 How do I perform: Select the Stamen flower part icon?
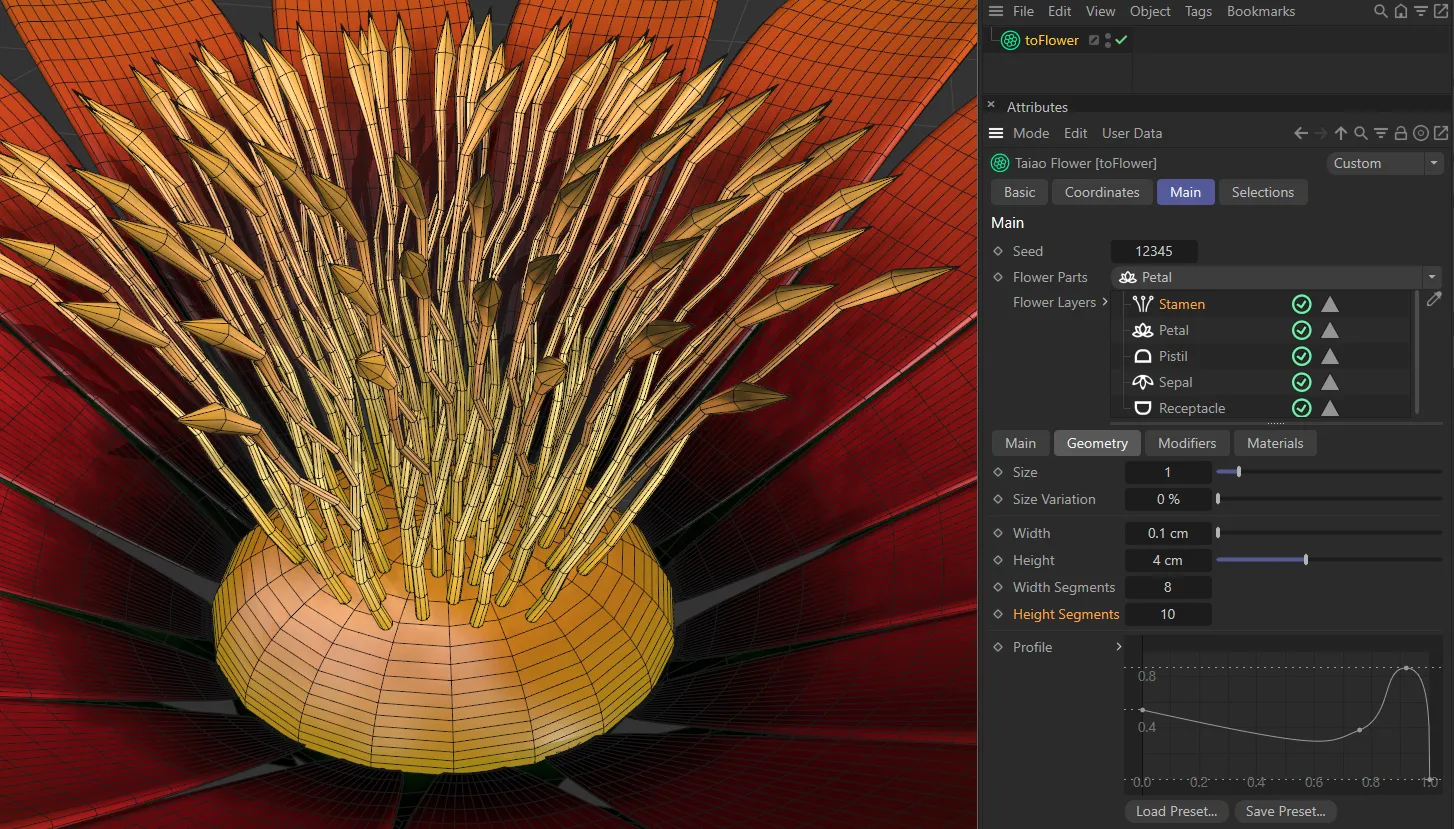pyautogui.click(x=1141, y=303)
